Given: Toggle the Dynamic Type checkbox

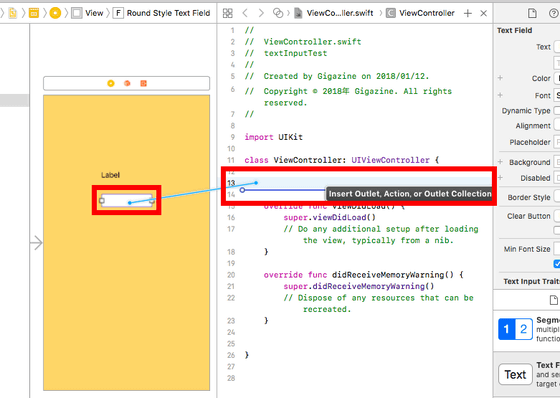Looking at the screenshot, I should tap(557, 111).
